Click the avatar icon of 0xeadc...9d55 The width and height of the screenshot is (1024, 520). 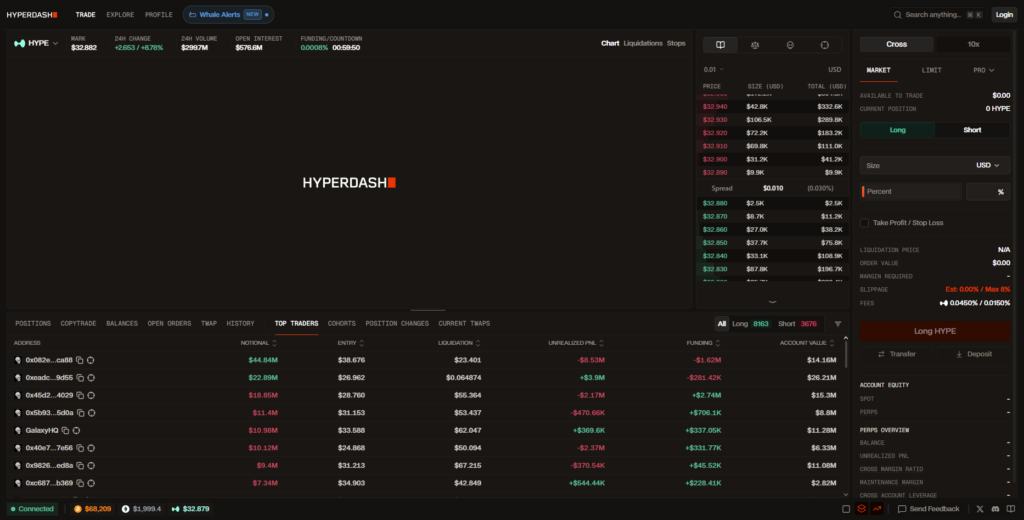(18, 378)
